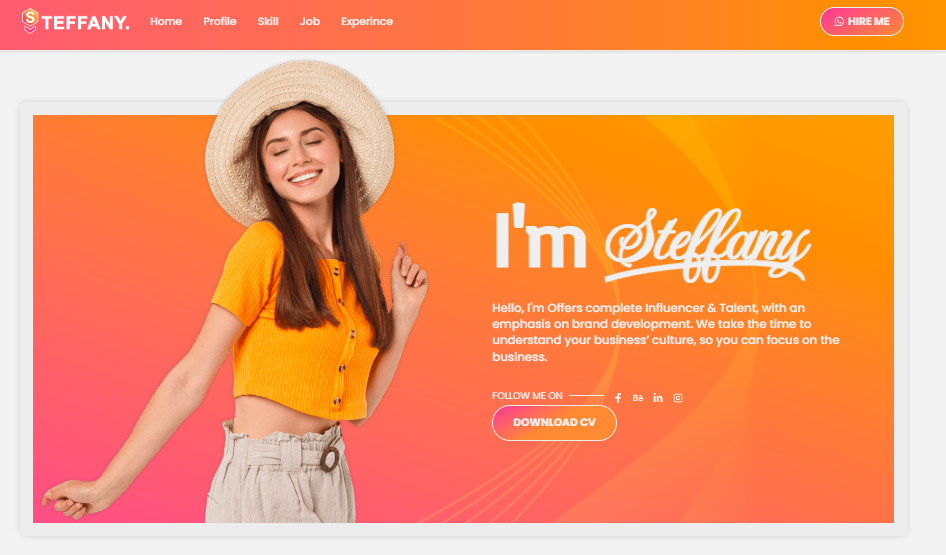Click the TEFFANY. logo text
The width and height of the screenshot is (946, 555).
click(85, 23)
